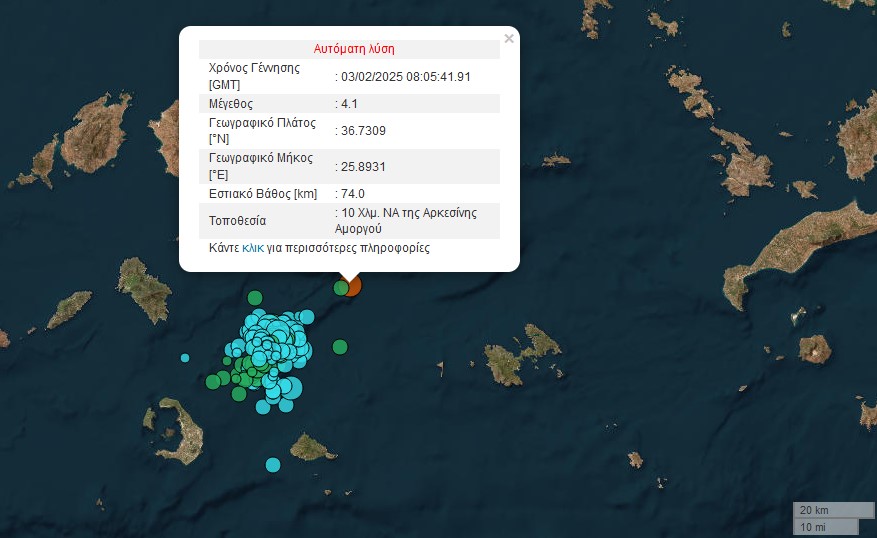The width and height of the screenshot is (877, 538).
Task: Click the Τοποθεσία location description text
Action: point(415,220)
